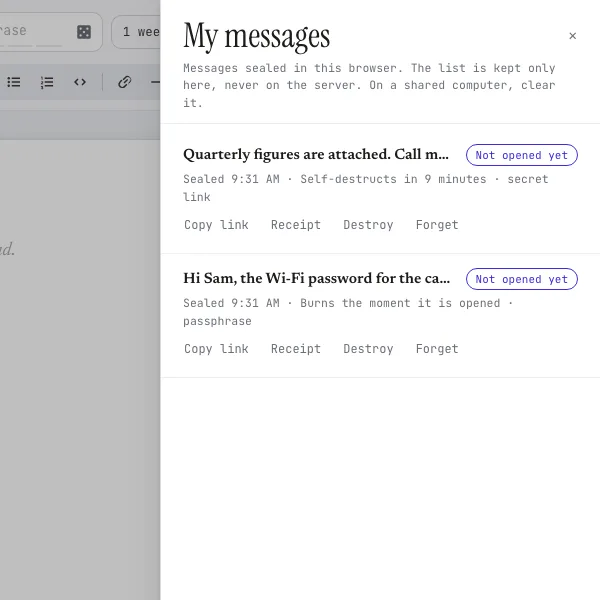Screen dimensions: 600x600
Task: Destroy the Quarterly figures message
Action: pyautogui.click(x=368, y=225)
